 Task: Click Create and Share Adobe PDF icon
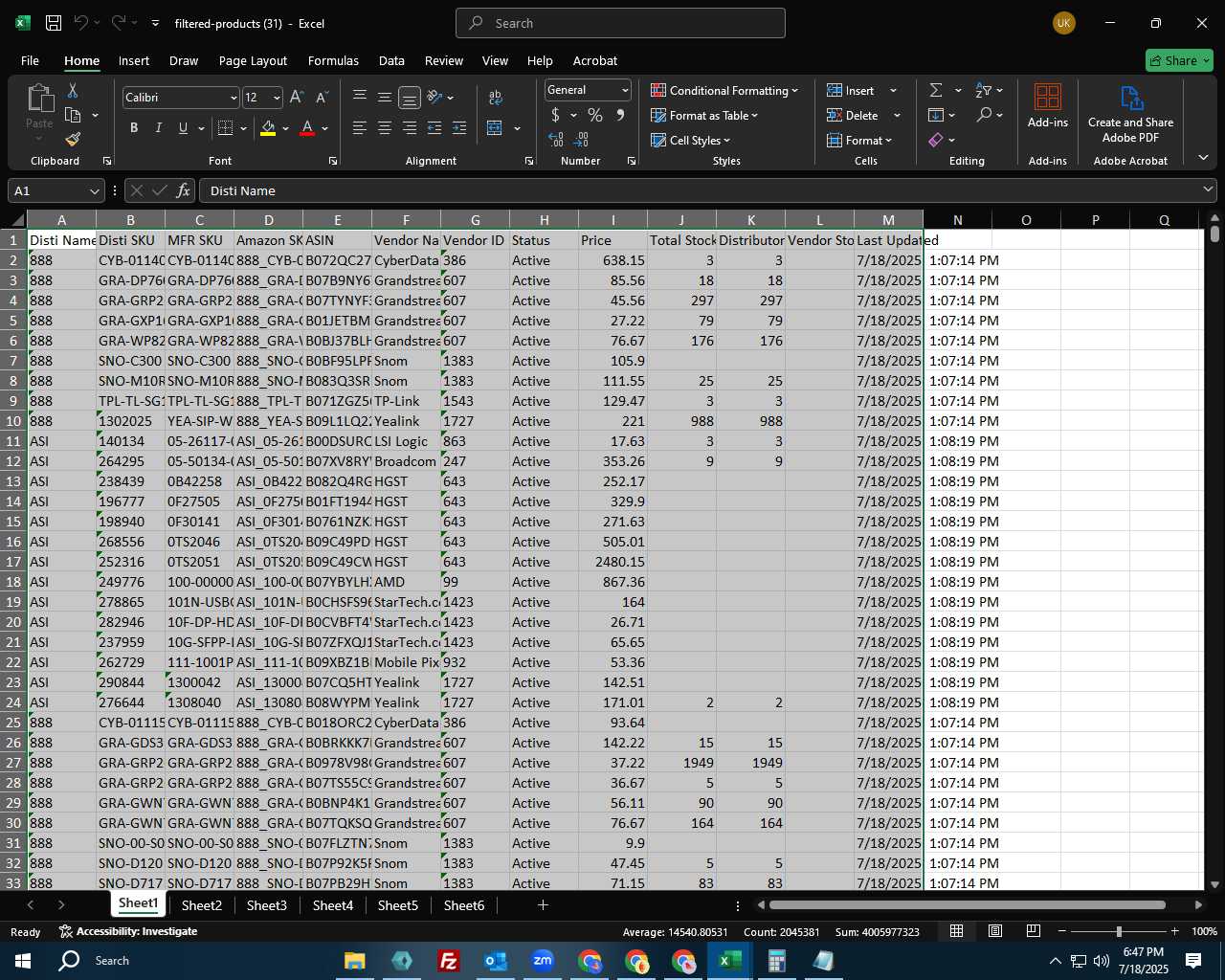[x=1131, y=114]
